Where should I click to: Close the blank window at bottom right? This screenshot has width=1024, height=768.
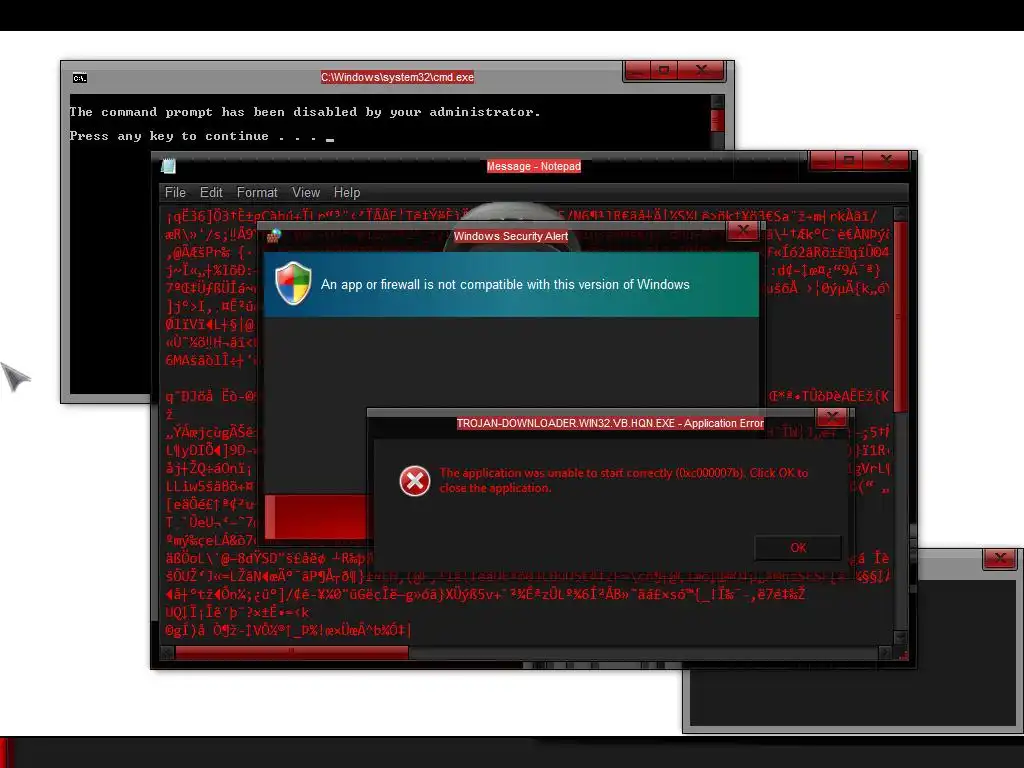tap(1000, 558)
